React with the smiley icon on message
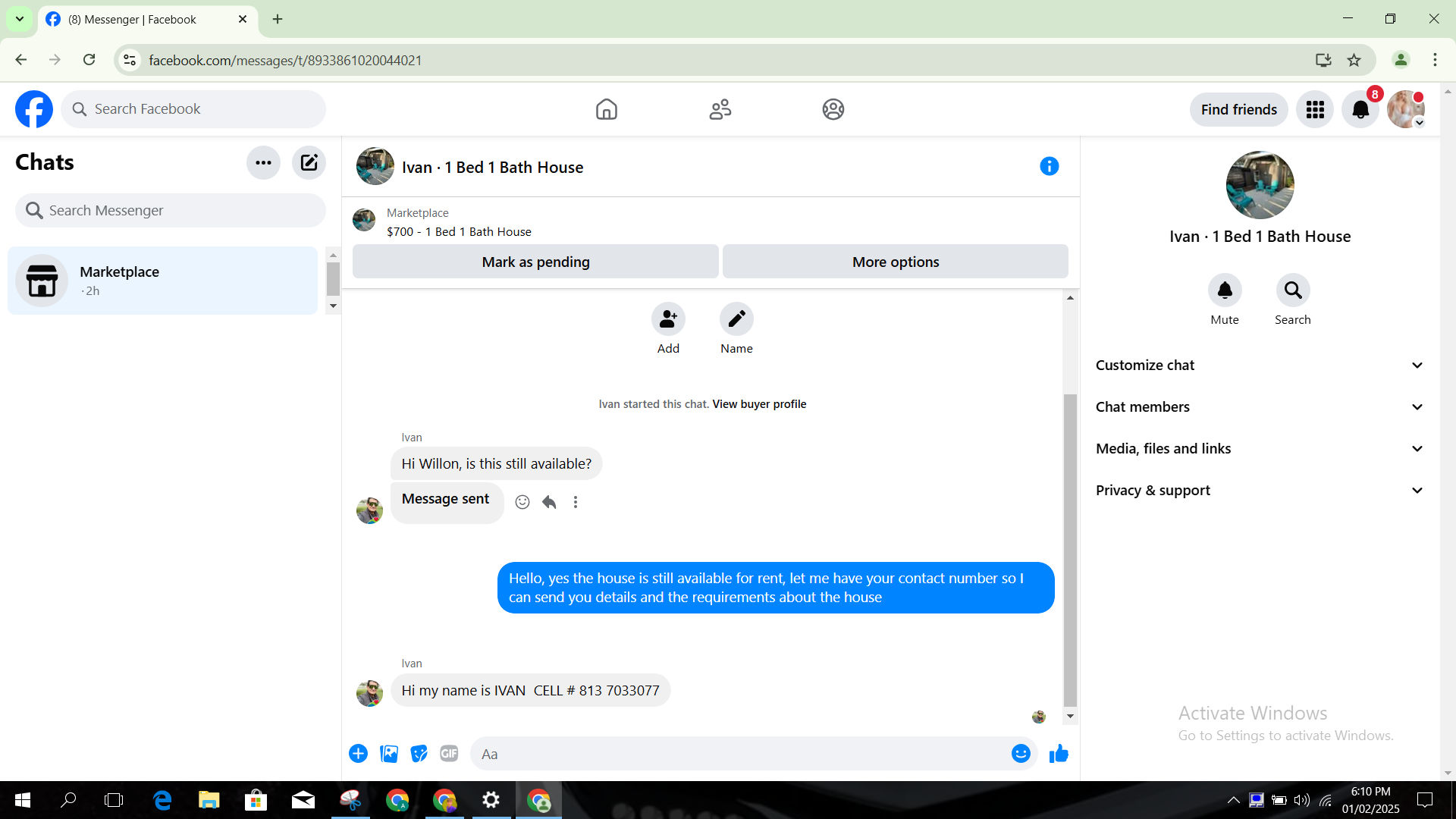Viewport: 1456px width, 819px height. (x=522, y=502)
